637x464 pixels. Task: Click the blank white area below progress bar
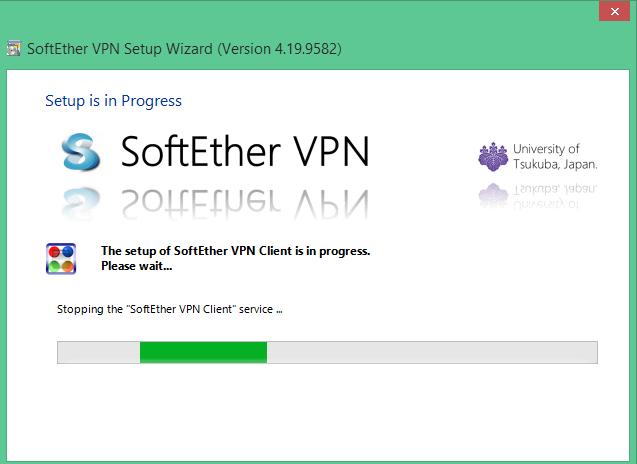point(318,412)
